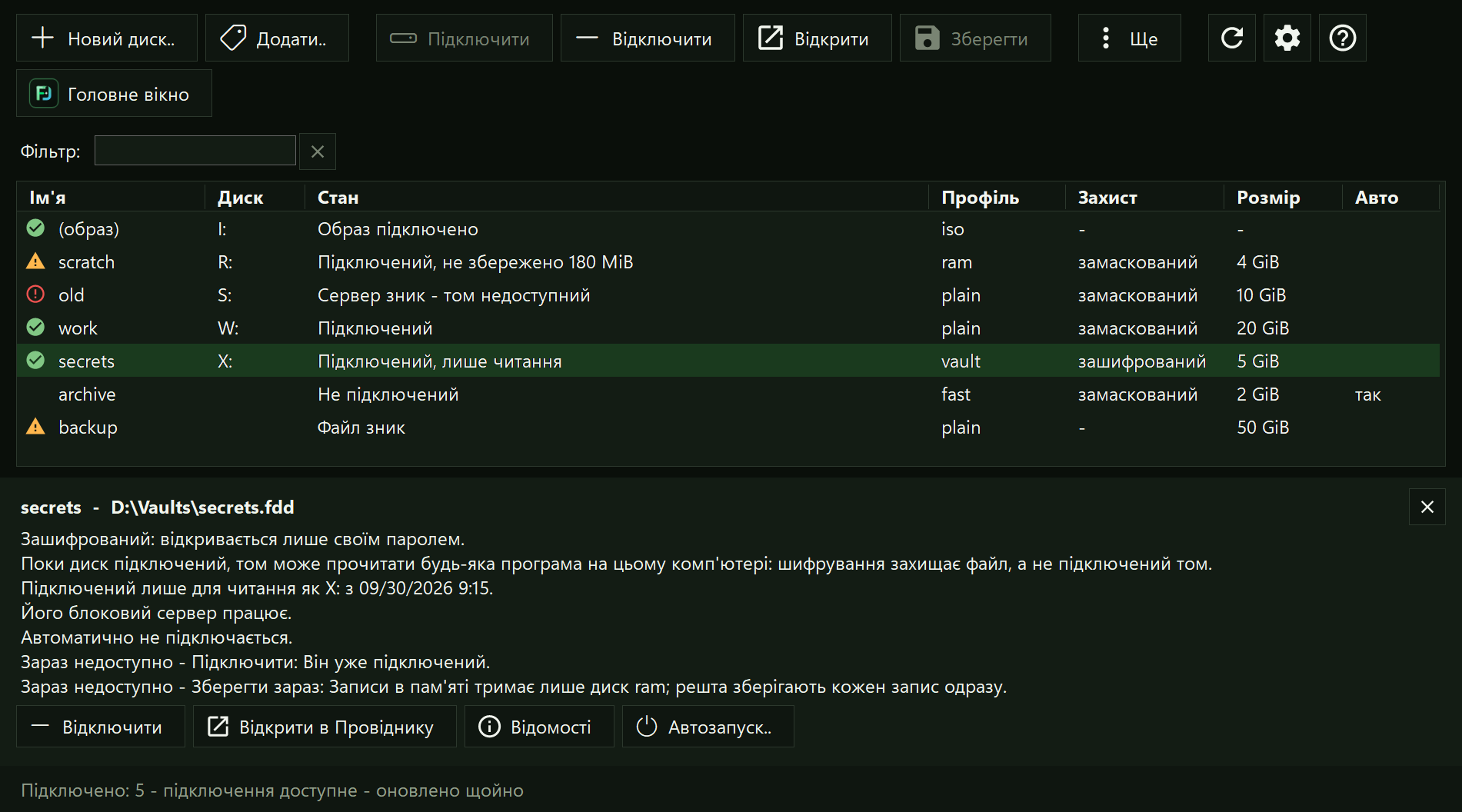Select the backup disk row name
This screenshot has height=812, width=1462.
[88, 427]
